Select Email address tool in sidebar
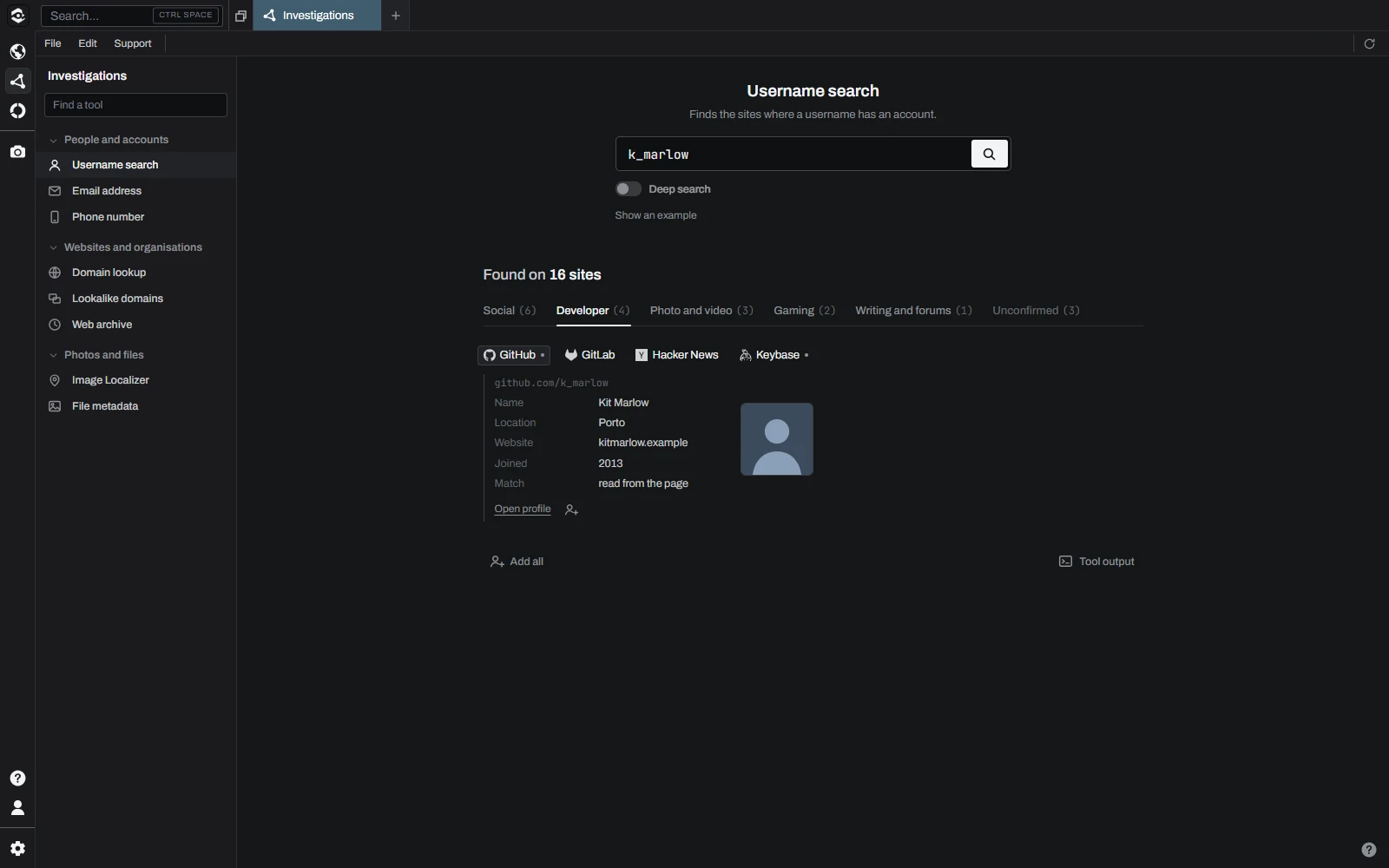 click(x=135, y=191)
